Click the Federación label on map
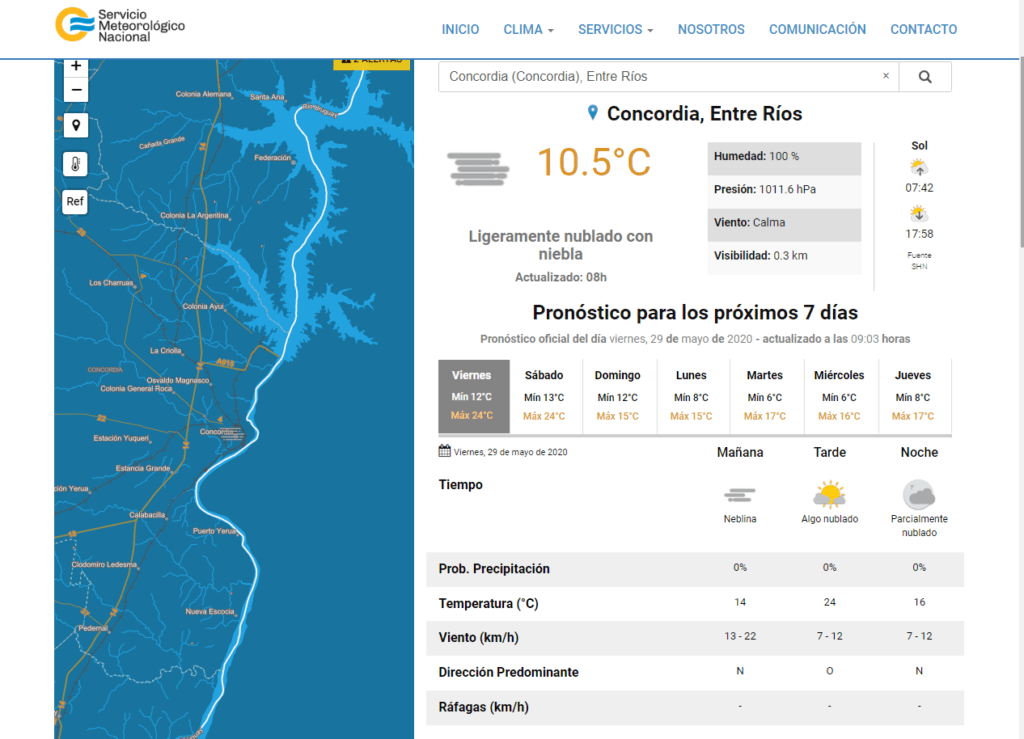Viewport: 1024px width, 739px height. pos(272,158)
